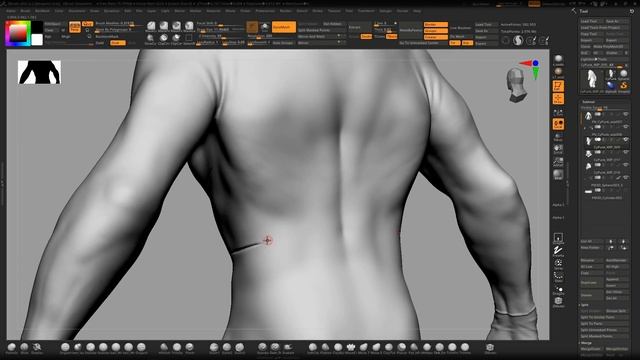Select the dashed-circle stroke icon

tap(558, 276)
